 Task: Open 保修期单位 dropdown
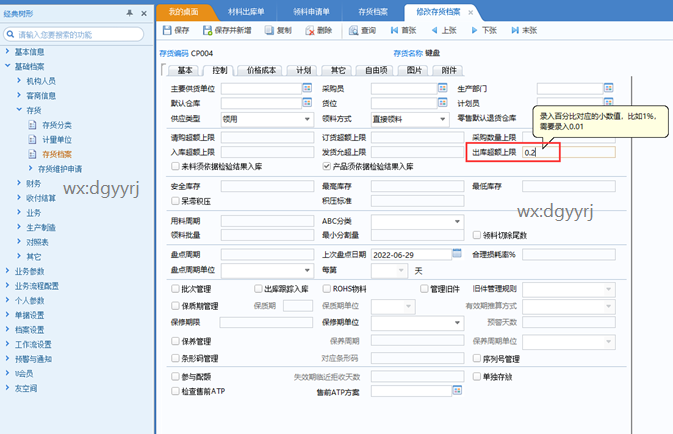457,322
